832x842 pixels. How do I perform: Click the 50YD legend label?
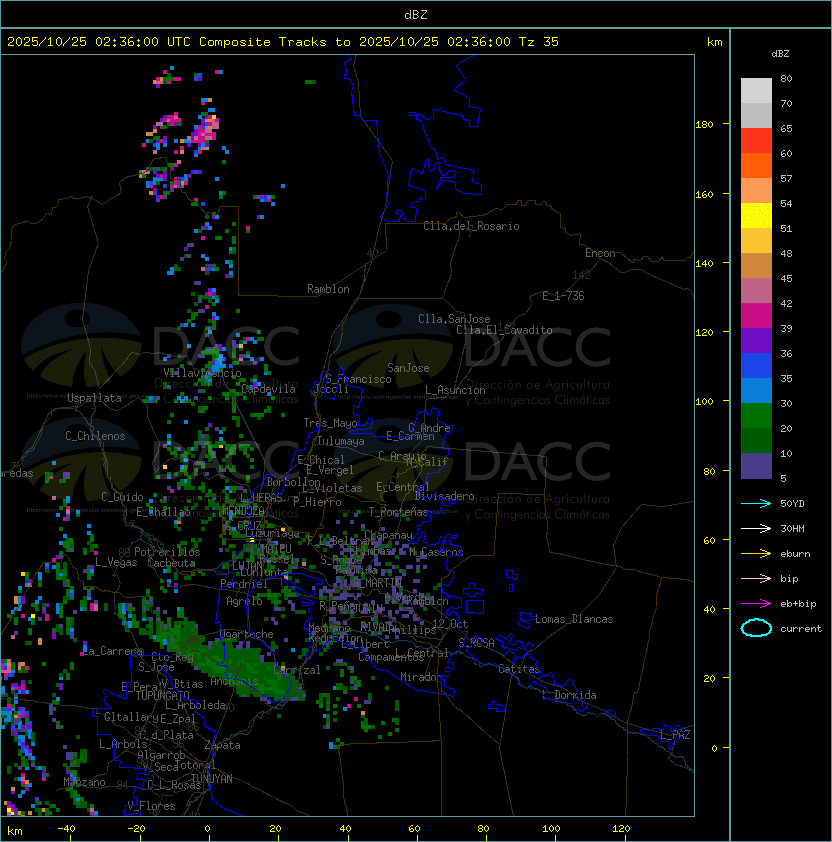pos(792,503)
